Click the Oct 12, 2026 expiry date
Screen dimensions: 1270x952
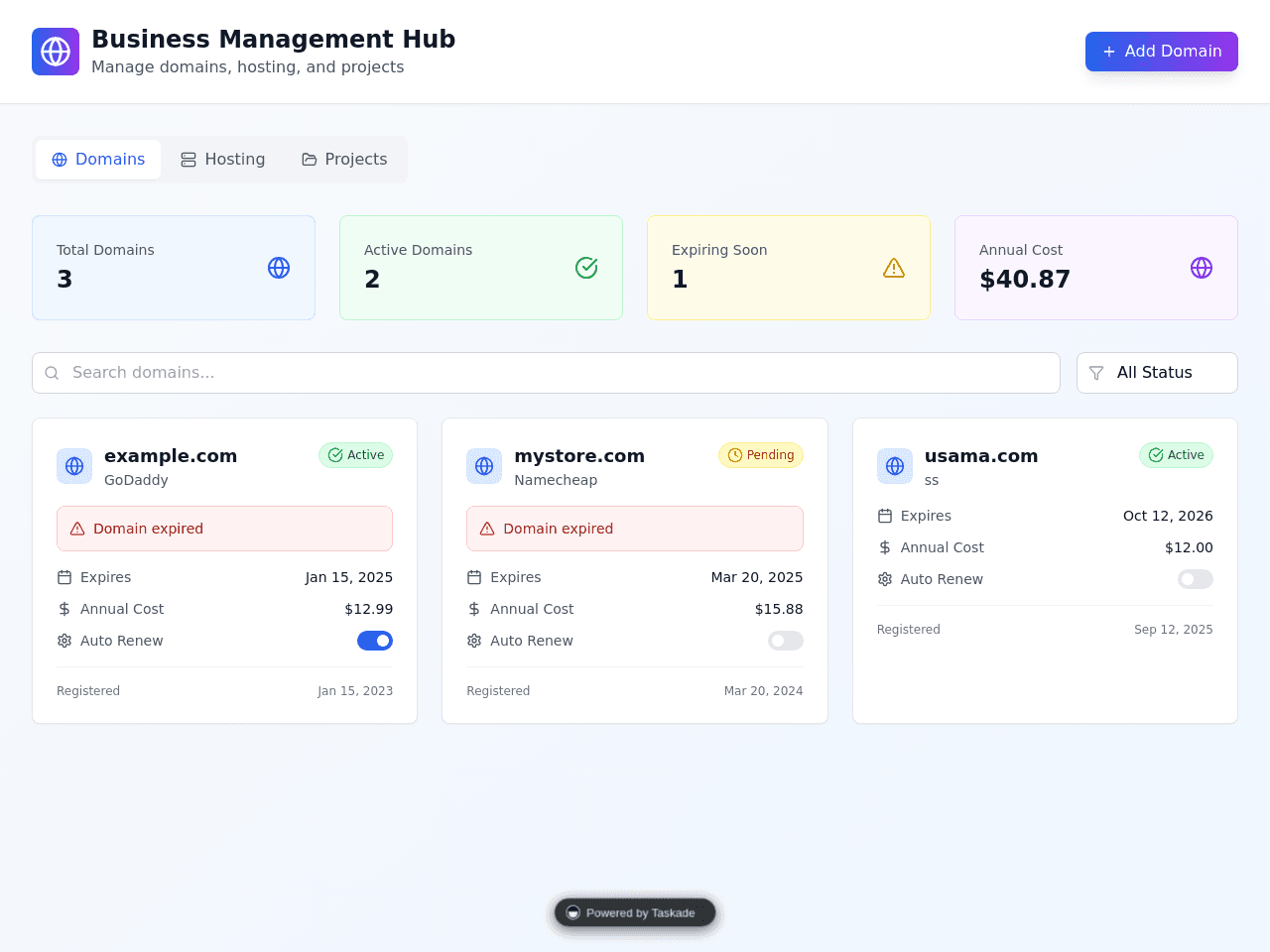point(1168,516)
